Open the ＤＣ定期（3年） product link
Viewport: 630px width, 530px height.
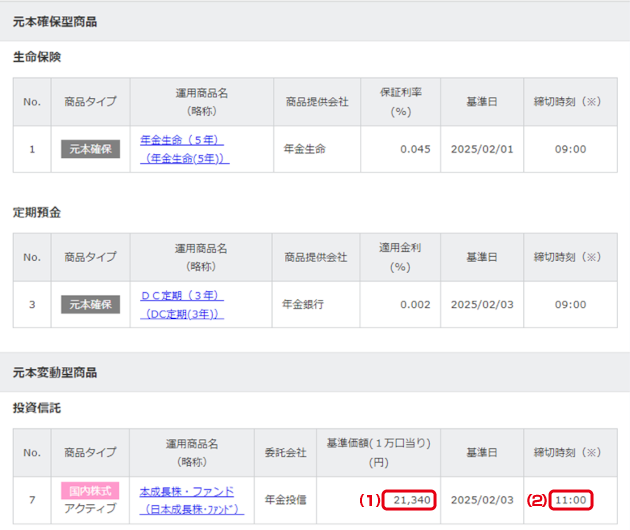pyautogui.click(x=181, y=296)
